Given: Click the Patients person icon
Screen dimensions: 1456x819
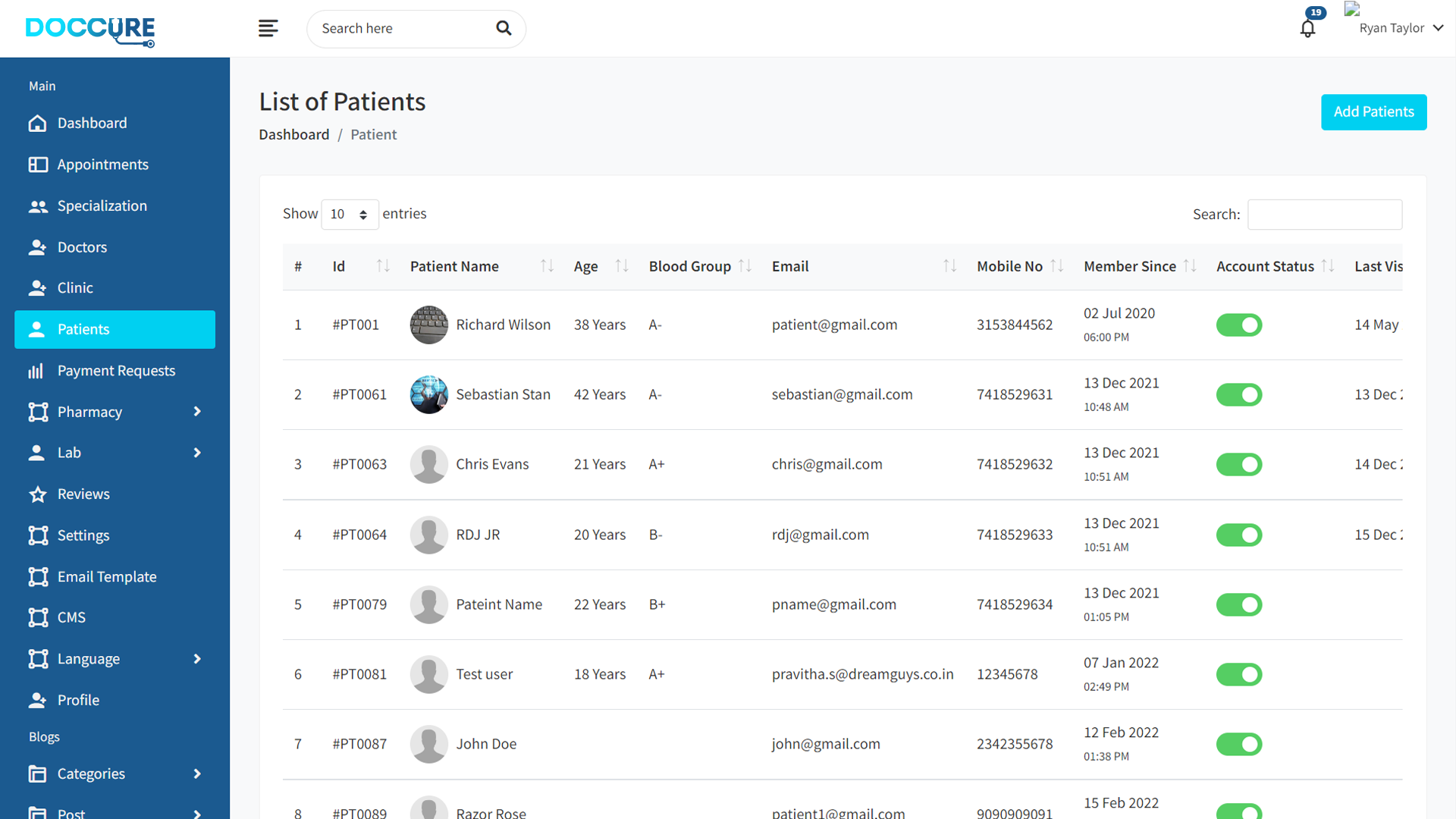Looking at the screenshot, I should (x=36, y=329).
